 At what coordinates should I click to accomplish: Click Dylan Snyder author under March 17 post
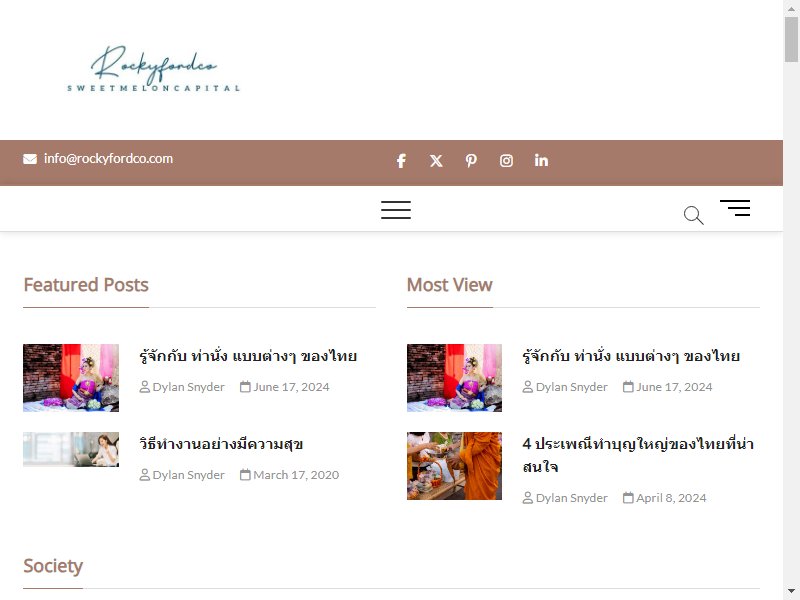click(x=188, y=475)
